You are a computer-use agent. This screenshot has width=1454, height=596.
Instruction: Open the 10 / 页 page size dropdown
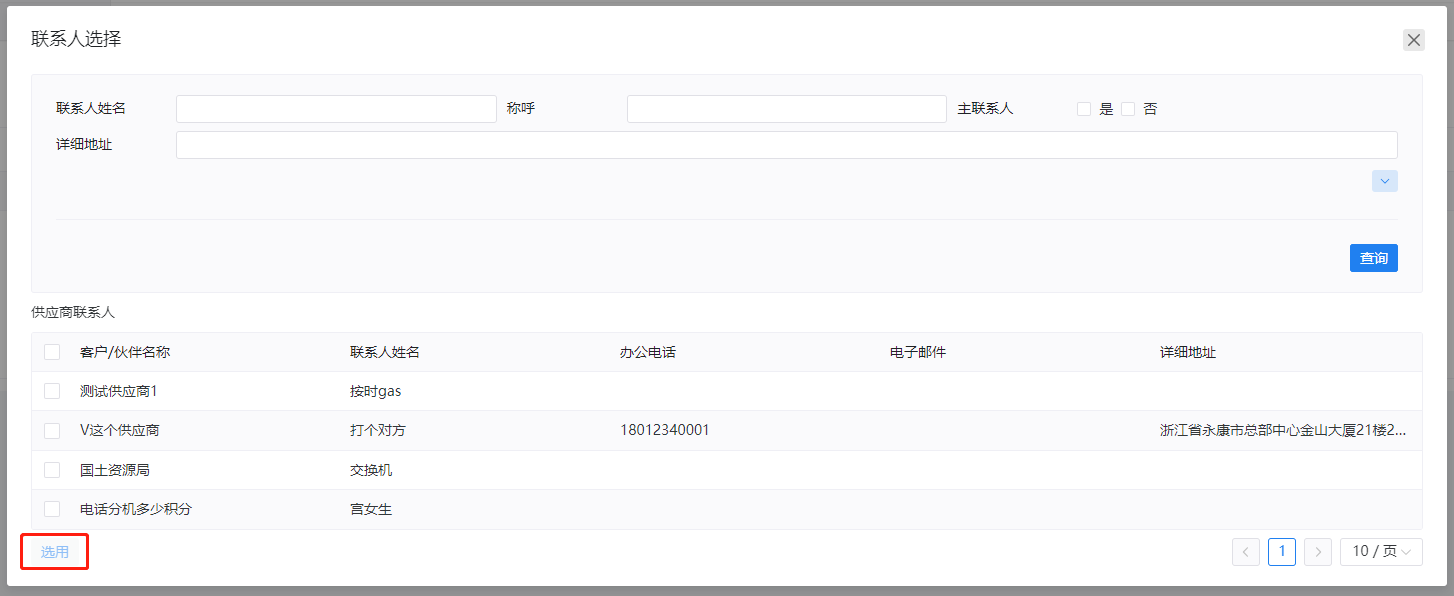(x=1381, y=552)
